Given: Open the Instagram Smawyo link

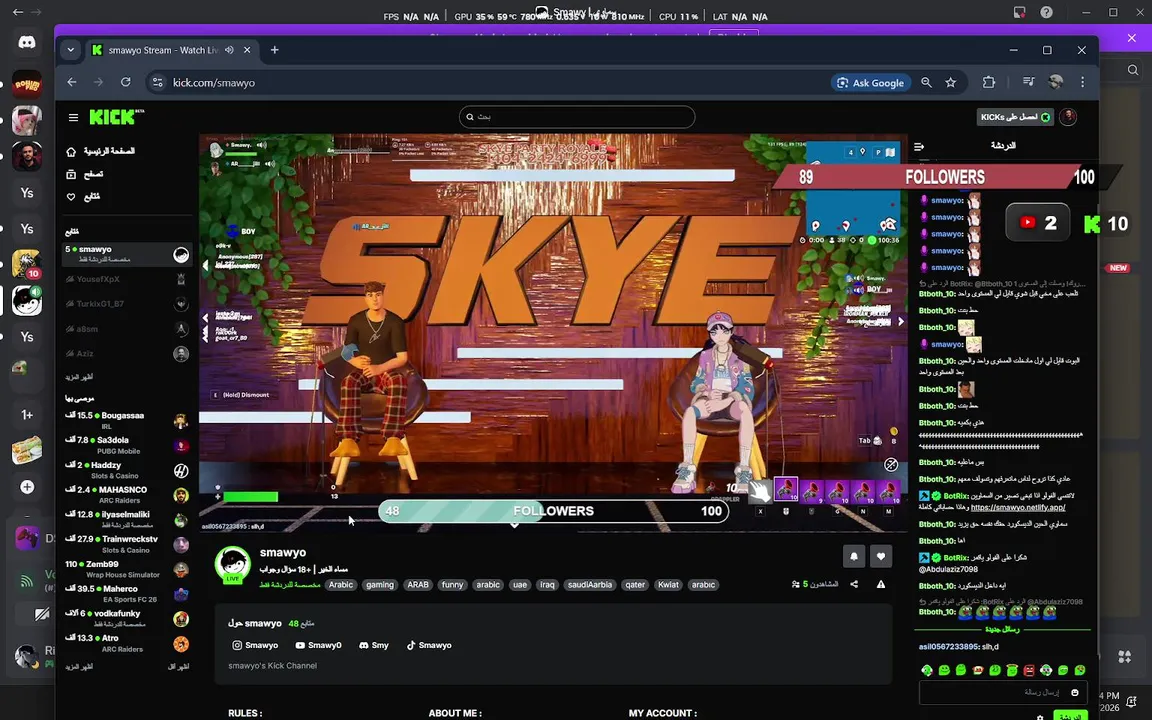Looking at the screenshot, I should [x=255, y=645].
